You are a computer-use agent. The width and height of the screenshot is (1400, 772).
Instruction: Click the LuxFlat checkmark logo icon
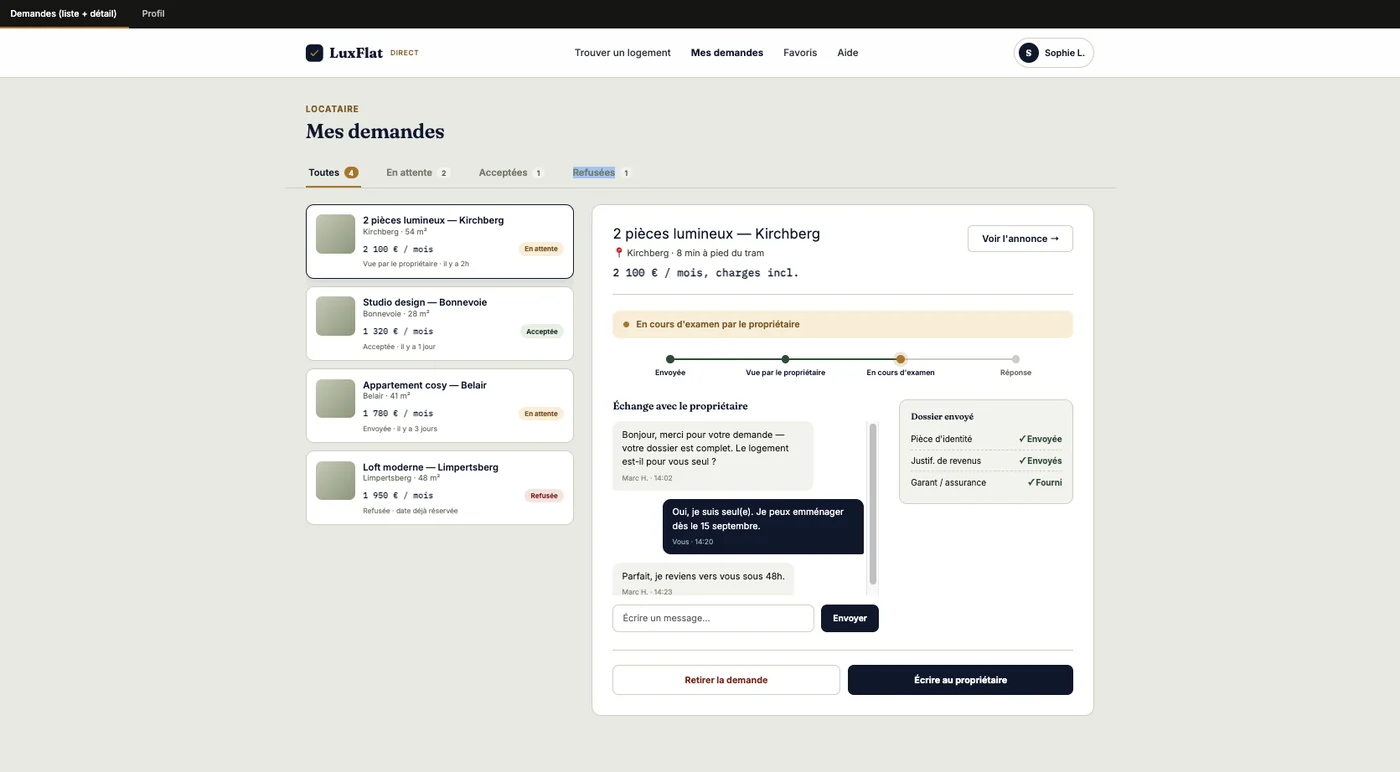click(x=314, y=53)
